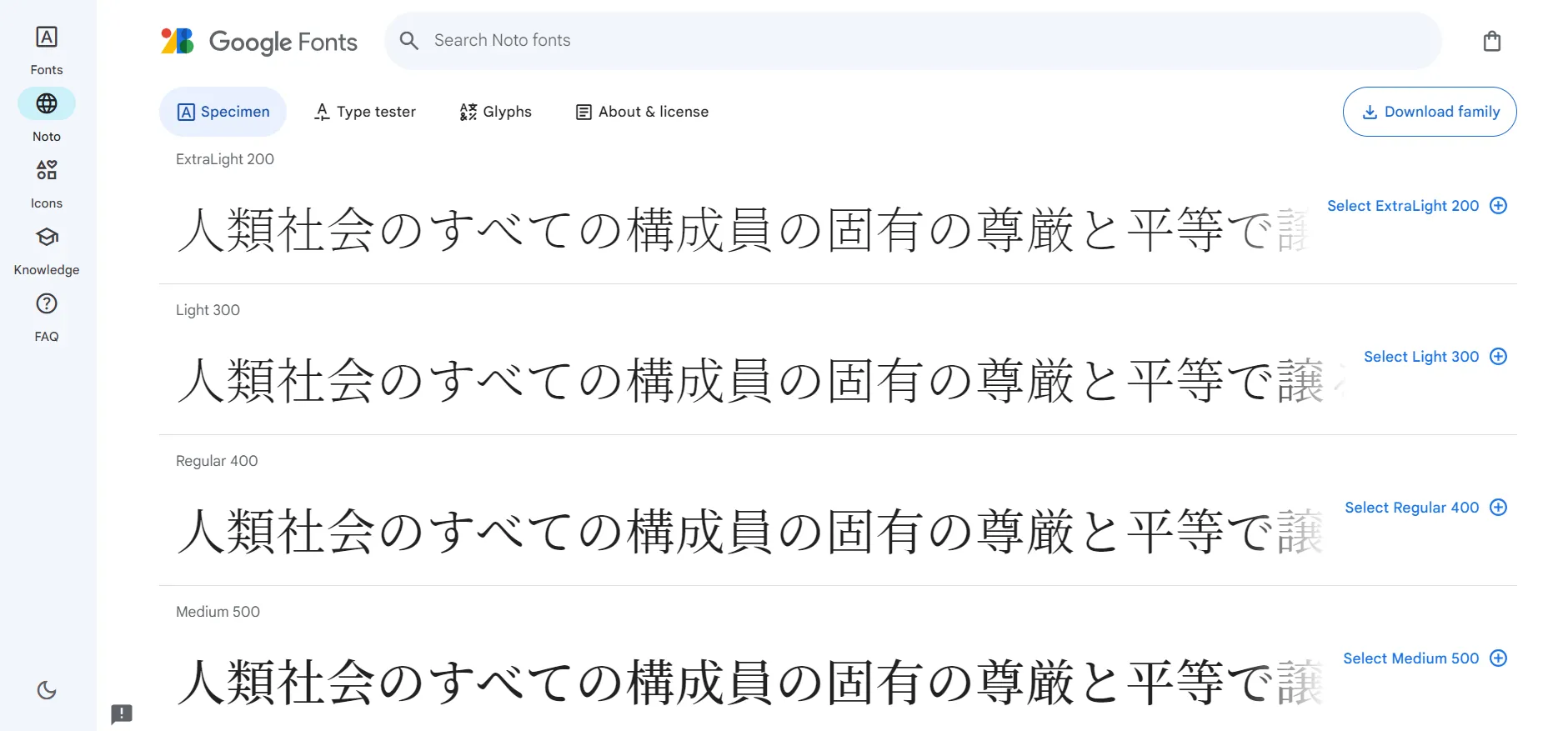The height and width of the screenshot is (731, 1568).
Task: Open the shopping bag selection icon
Action: point(1492,41)
